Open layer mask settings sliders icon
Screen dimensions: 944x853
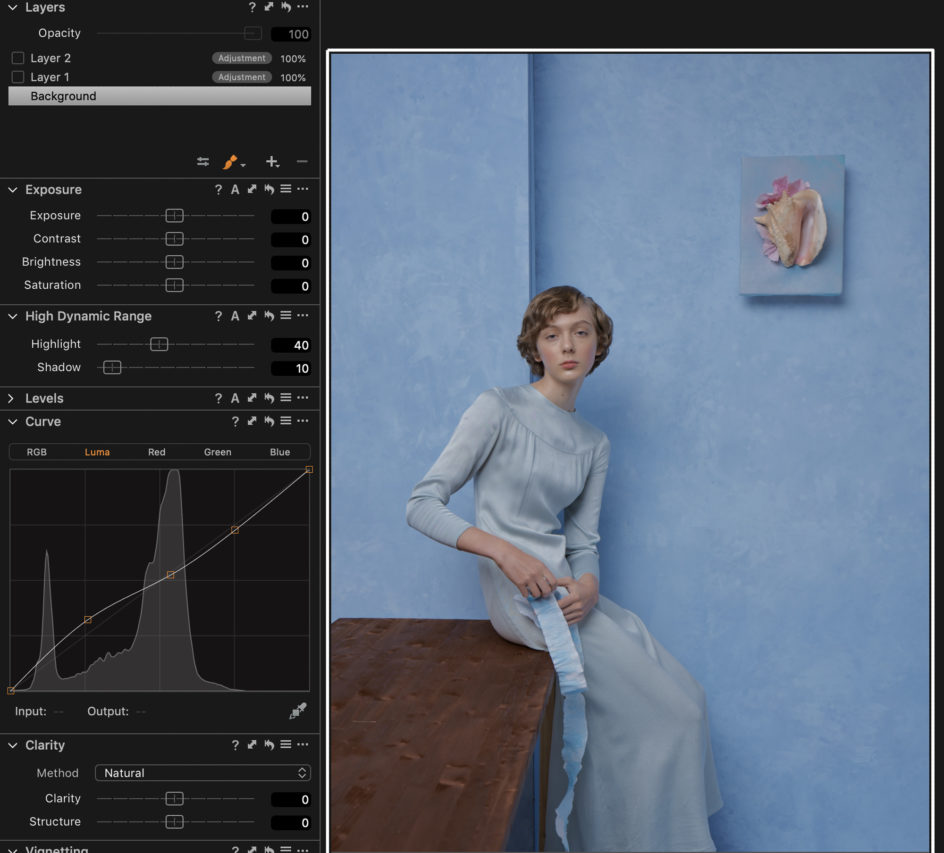pyautogui.click(x=203, y=161)
